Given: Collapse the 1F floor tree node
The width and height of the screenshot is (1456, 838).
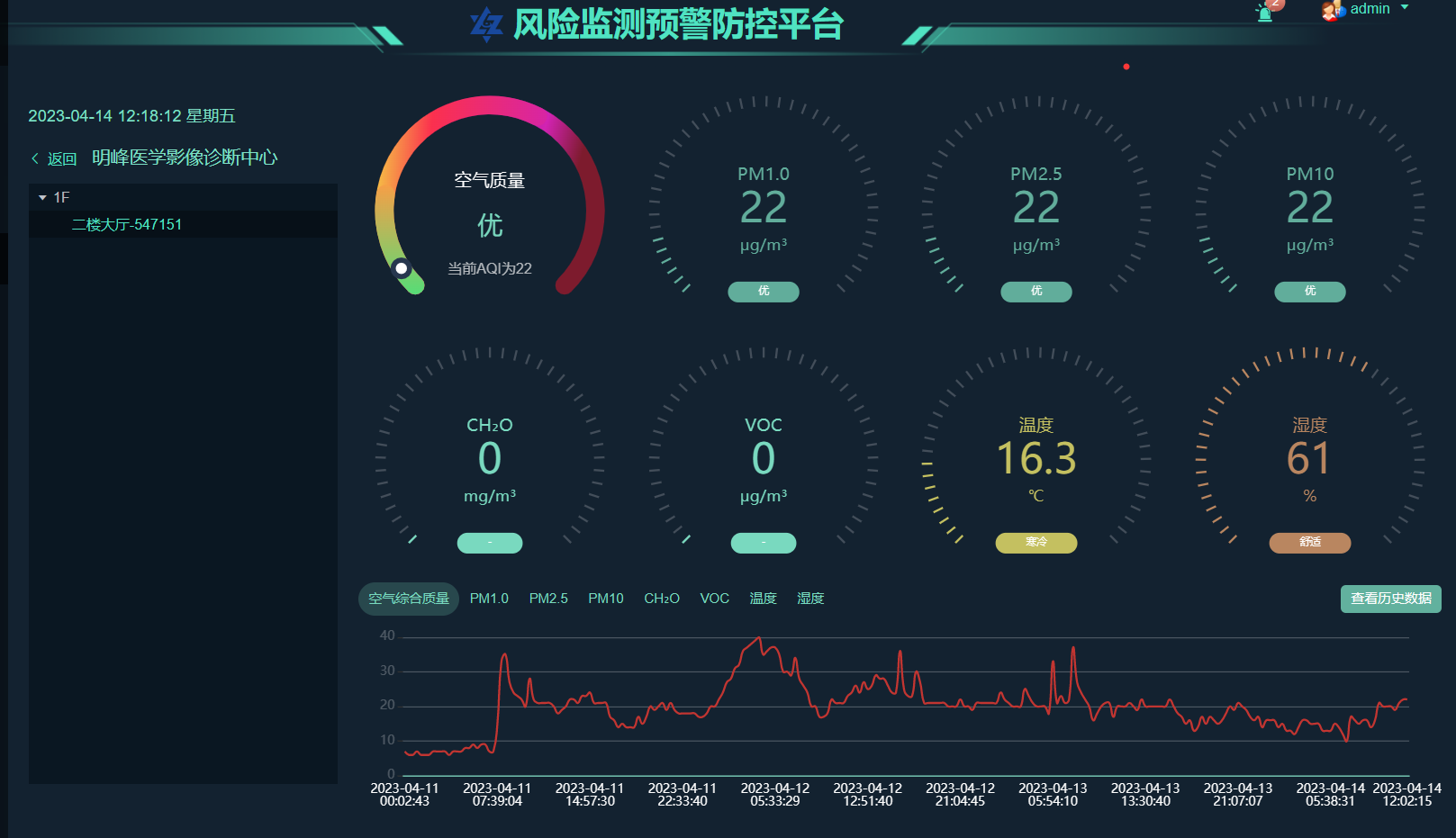Looking at the screenshot, I should point(42,197).
